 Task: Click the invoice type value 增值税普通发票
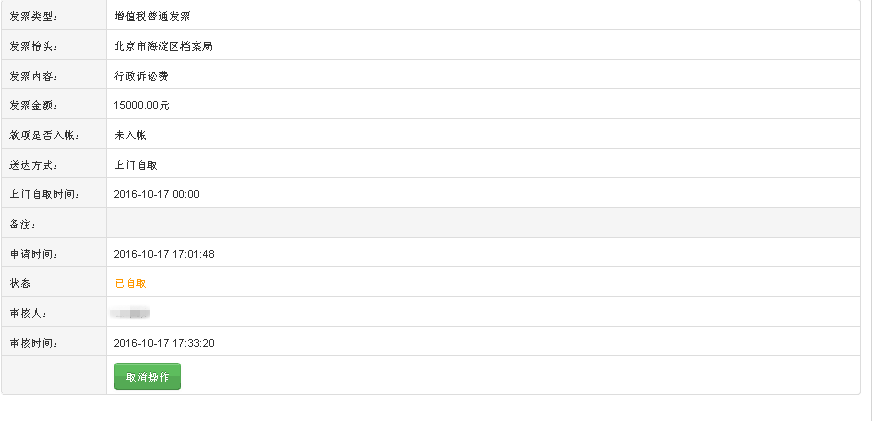point(153,17)
